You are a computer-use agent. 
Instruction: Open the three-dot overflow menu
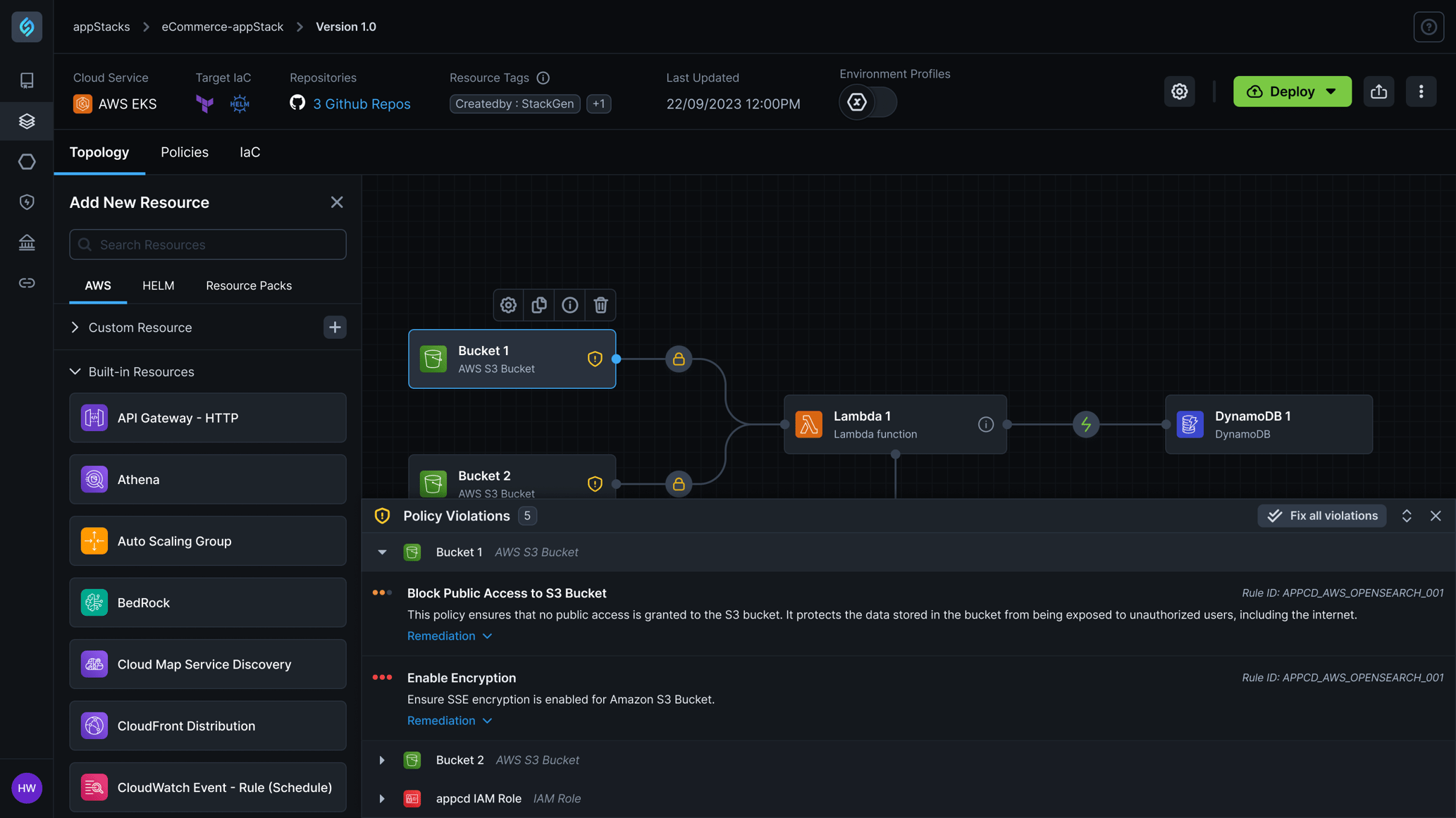1421,91
